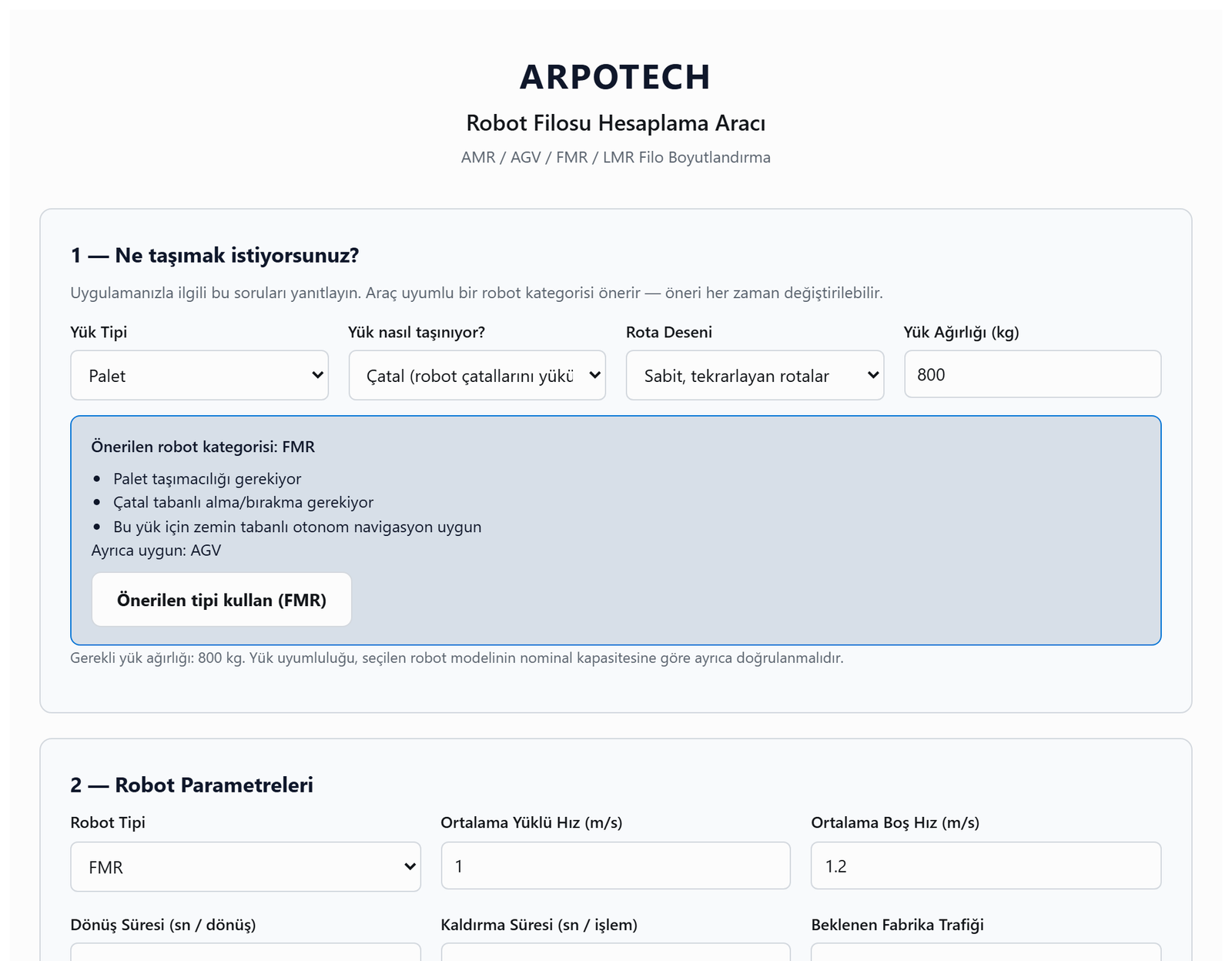Click Önerilen tipi kullan (FMR) button
Viewport: 1232px width, 961px height.
[x=222, y=599]
